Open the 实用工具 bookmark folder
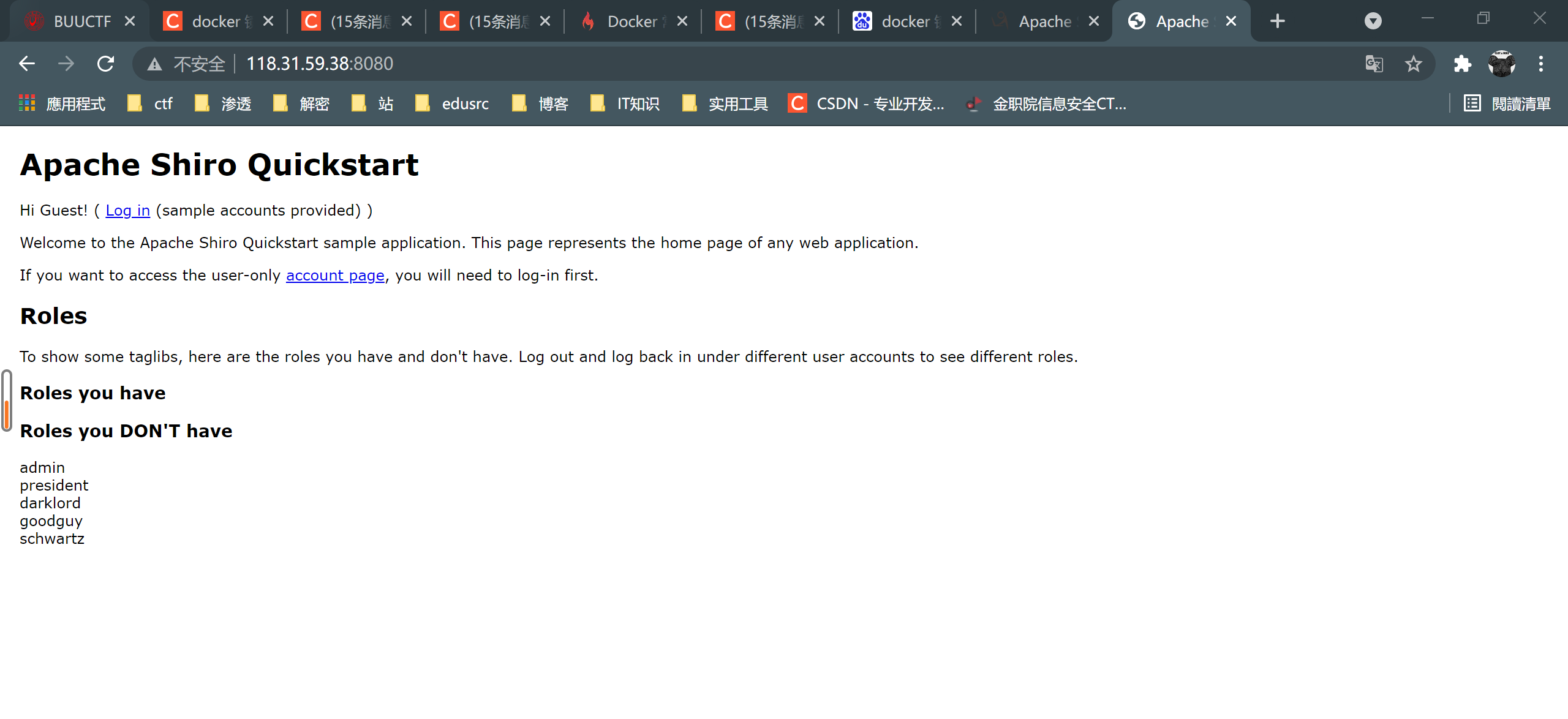The image size is (1568, 719). click(725, 104)
